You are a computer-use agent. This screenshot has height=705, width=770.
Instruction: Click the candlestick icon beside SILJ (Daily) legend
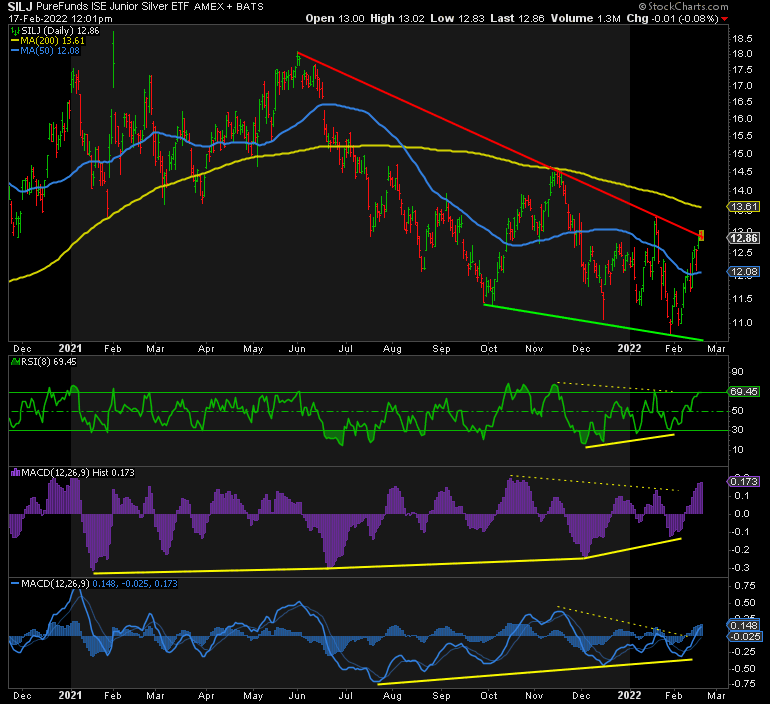coord(15,31)
